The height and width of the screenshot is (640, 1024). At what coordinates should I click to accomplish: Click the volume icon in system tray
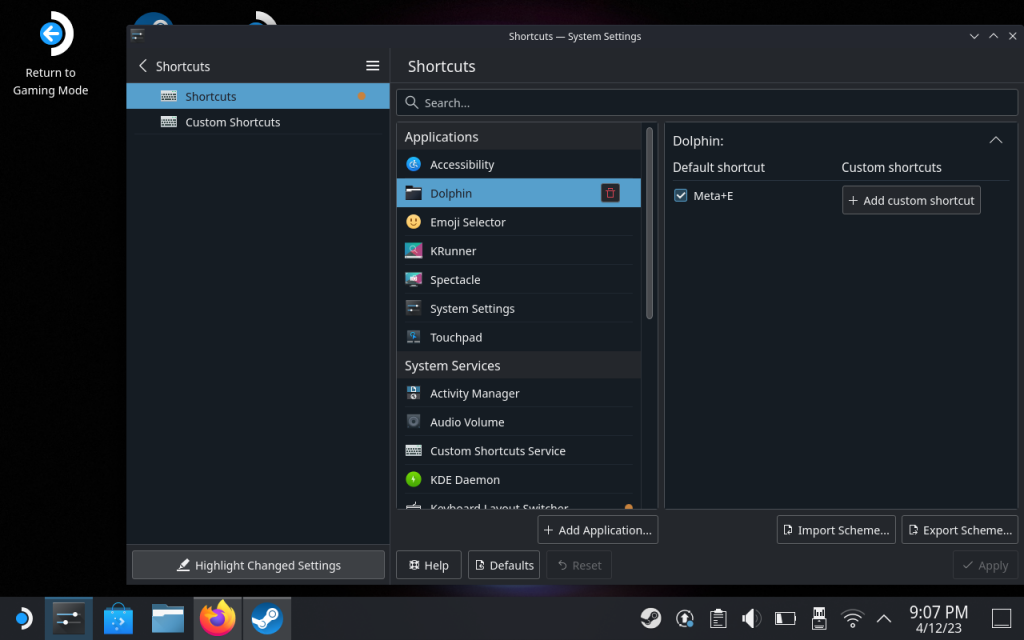[x=751, y=619]
